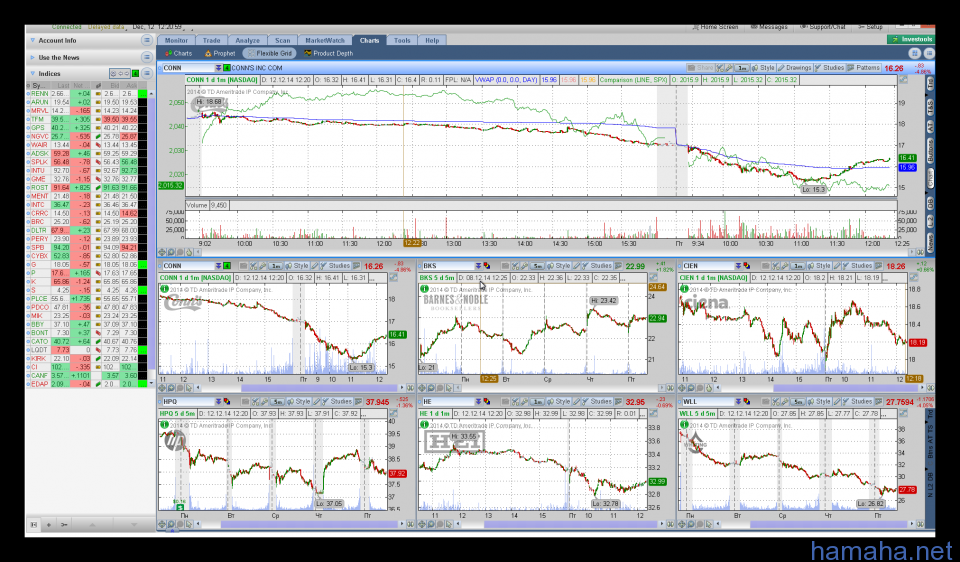Open Account Info gadget menu icon

point(146,40)
